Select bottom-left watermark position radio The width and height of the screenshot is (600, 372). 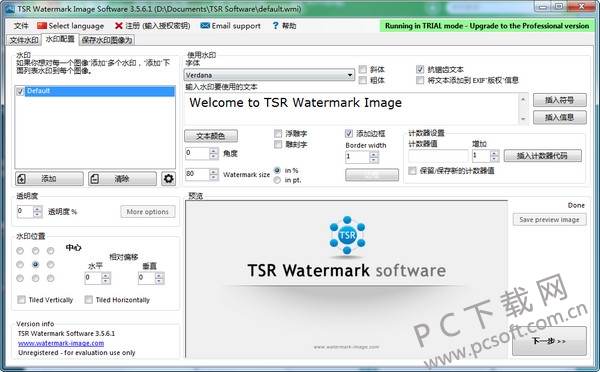coord(20,278)
